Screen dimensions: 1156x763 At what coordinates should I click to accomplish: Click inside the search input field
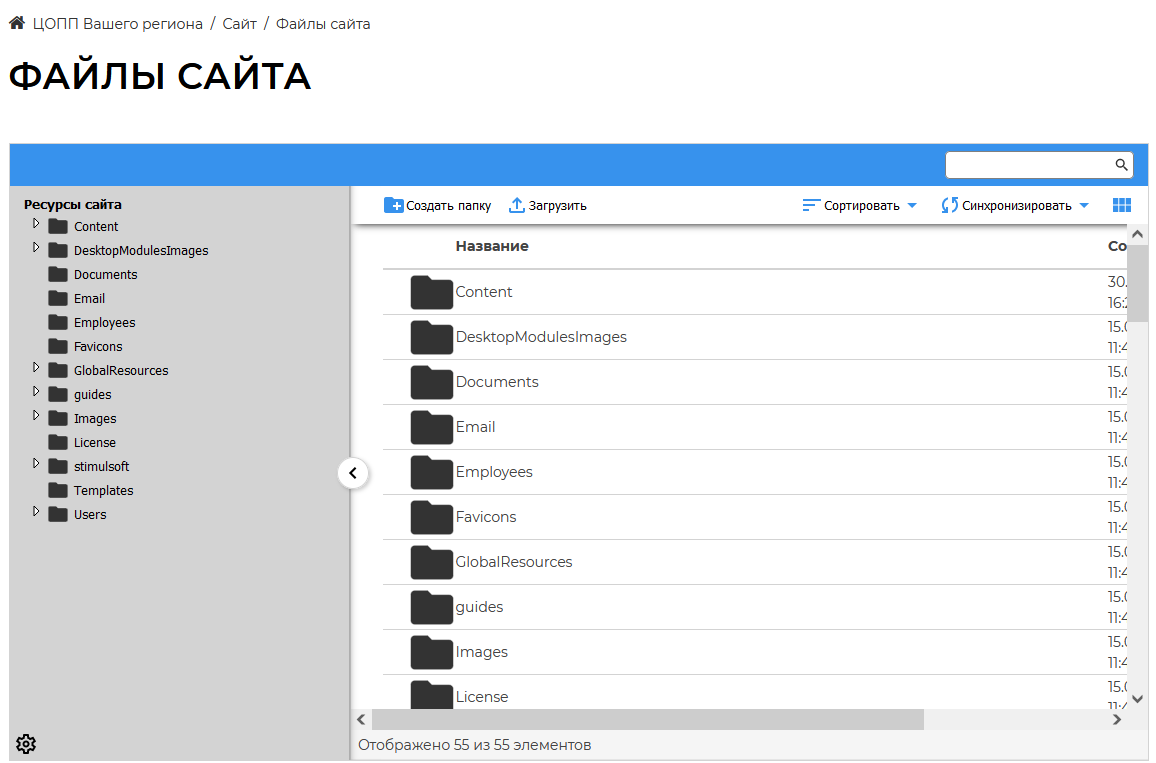click(1029, 165)
